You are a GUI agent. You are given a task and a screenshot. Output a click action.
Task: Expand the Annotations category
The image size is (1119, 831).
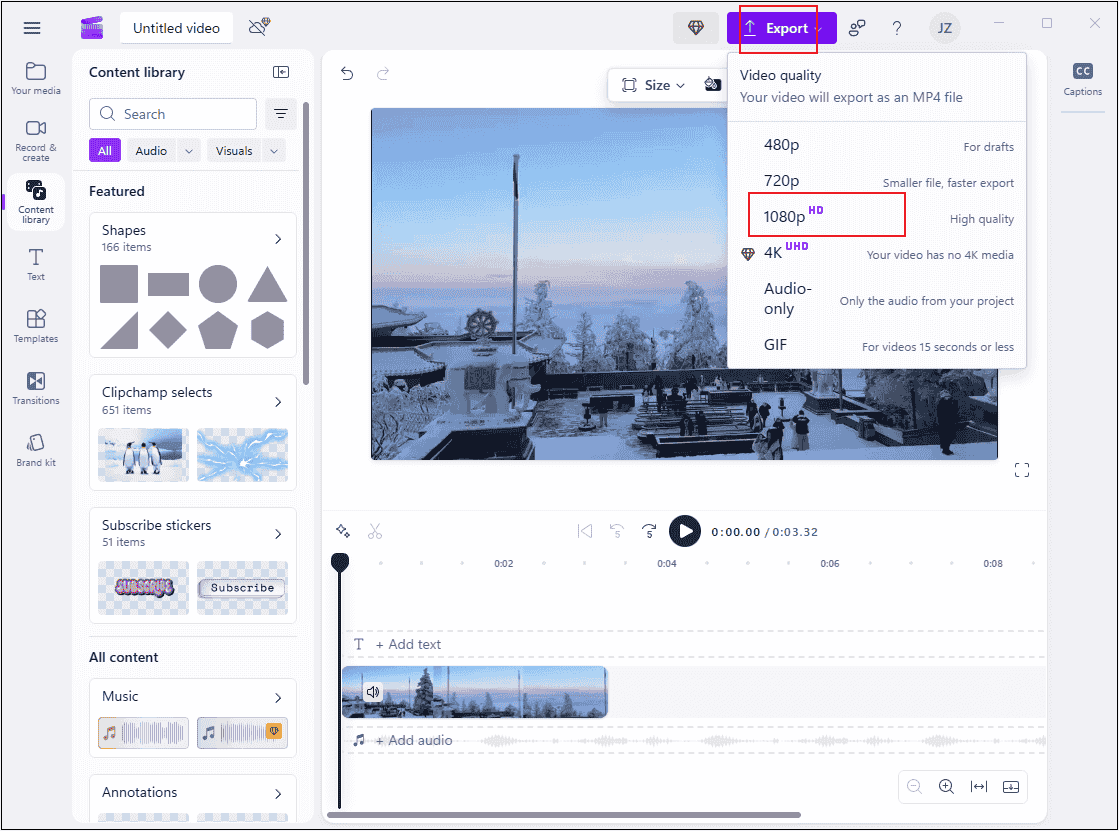(278, 793)
